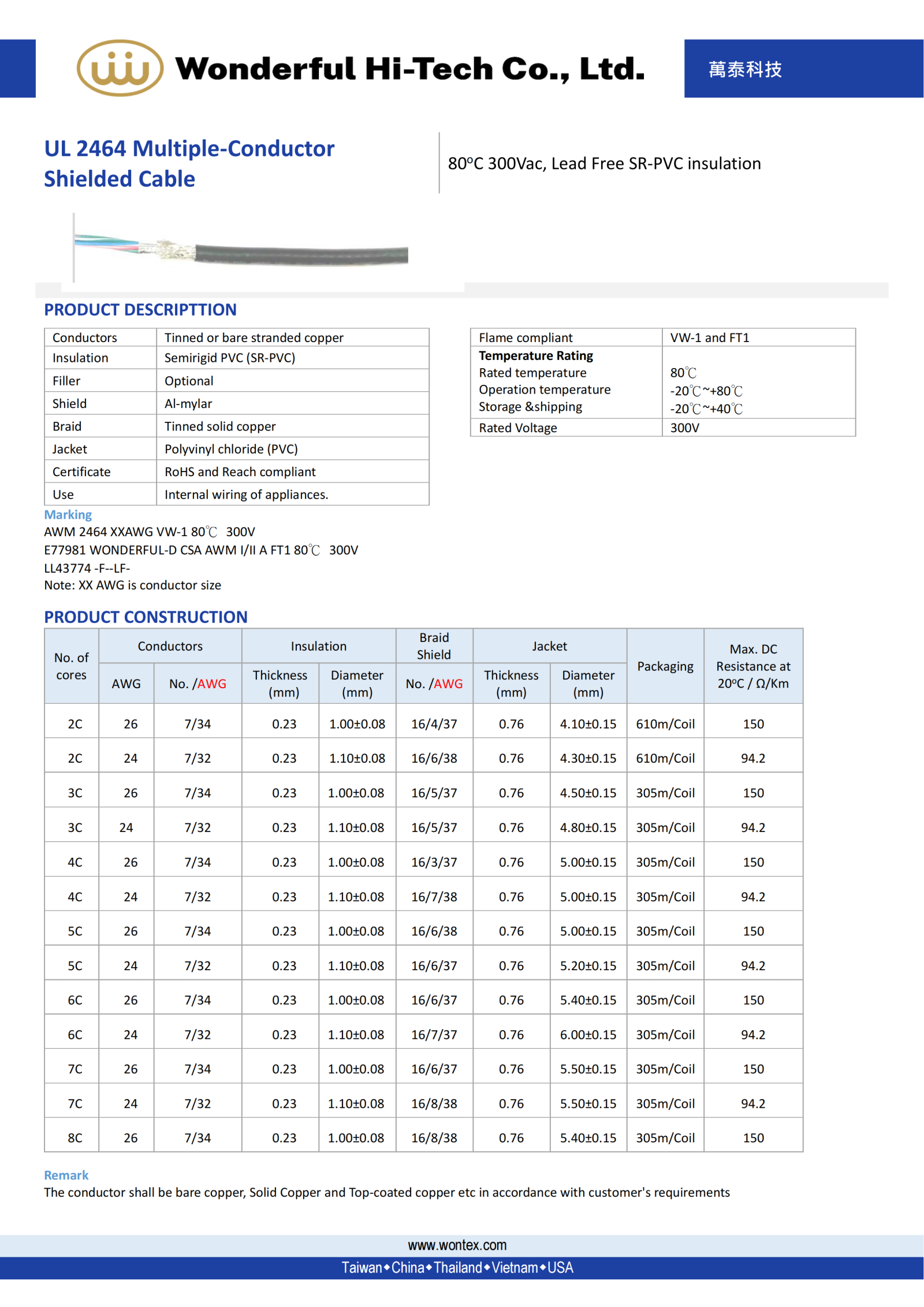Click the Packaging column header
Screen dimensions: 924x1307
(x=665, y=666)
